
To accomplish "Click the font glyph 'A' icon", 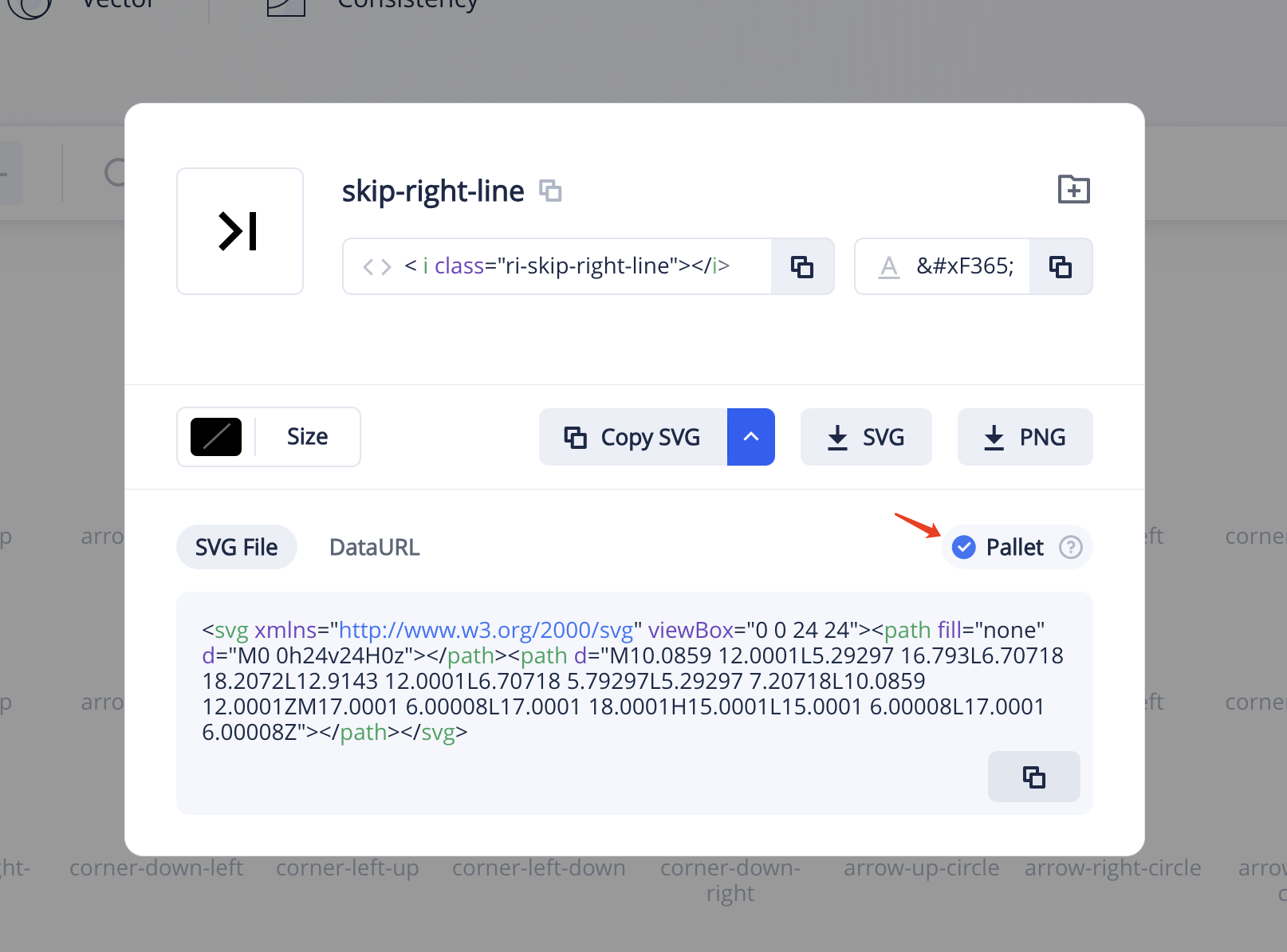I will pyautogui.click(x=888, y=266).
